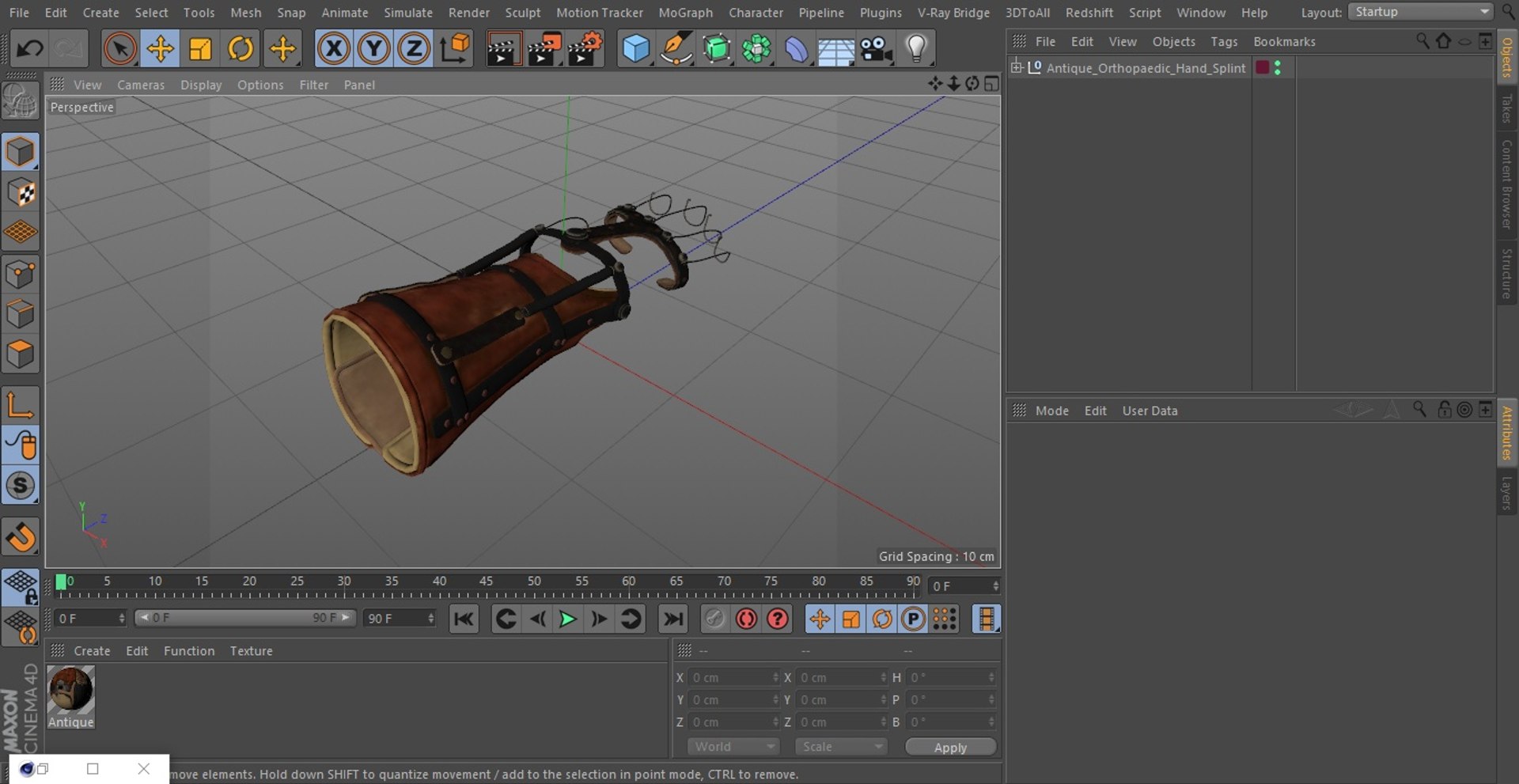Viewport: 1519px width, 784px height.
Task: Add a Light object
Action: (x=916, y=49)
